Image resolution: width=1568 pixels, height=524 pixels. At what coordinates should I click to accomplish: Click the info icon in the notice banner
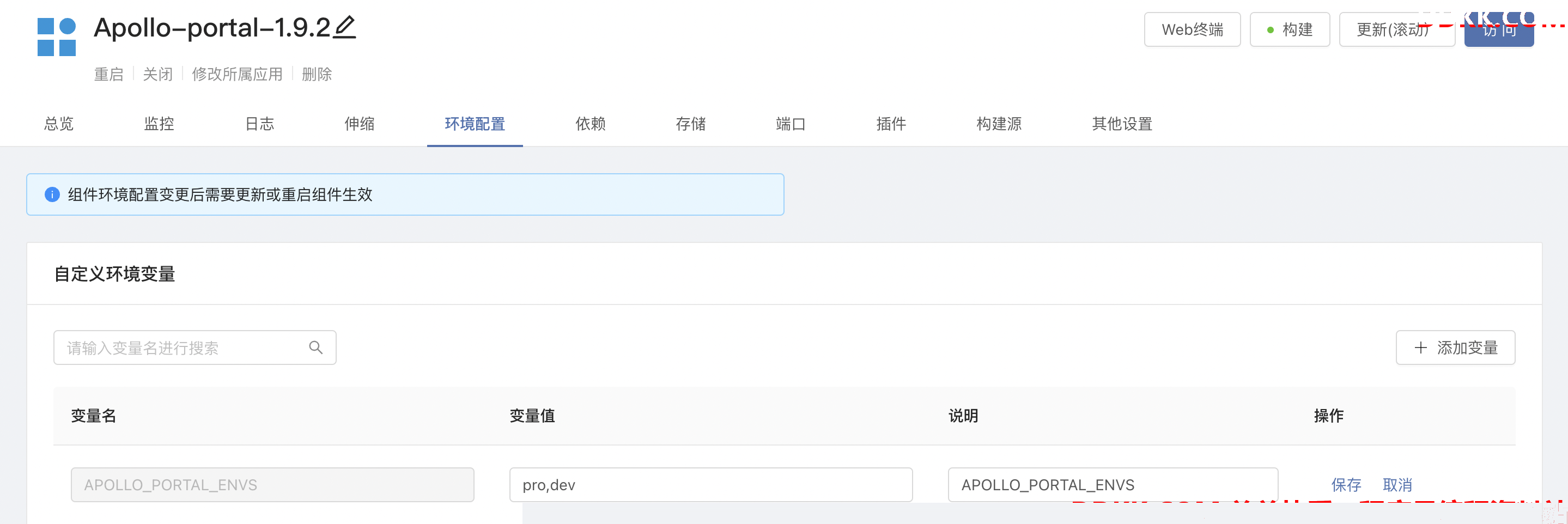tap(52, 195)
